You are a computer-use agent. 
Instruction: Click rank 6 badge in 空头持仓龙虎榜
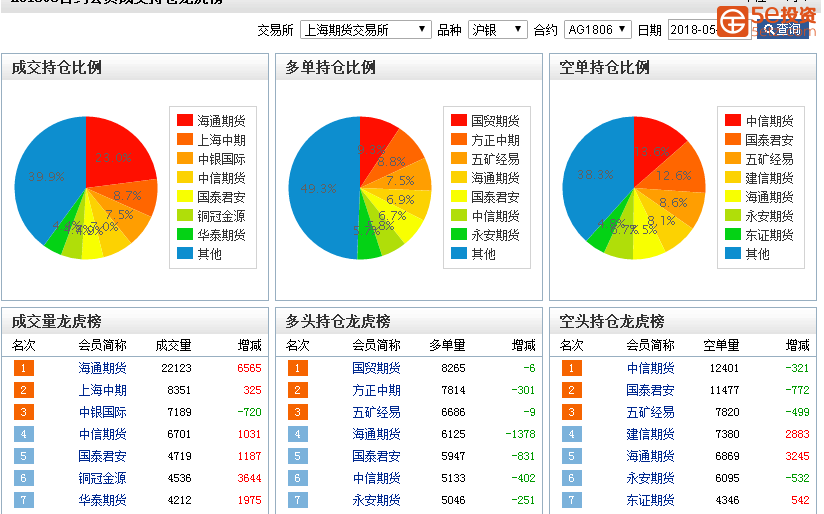pyautogui.click(x=572, y=478)
